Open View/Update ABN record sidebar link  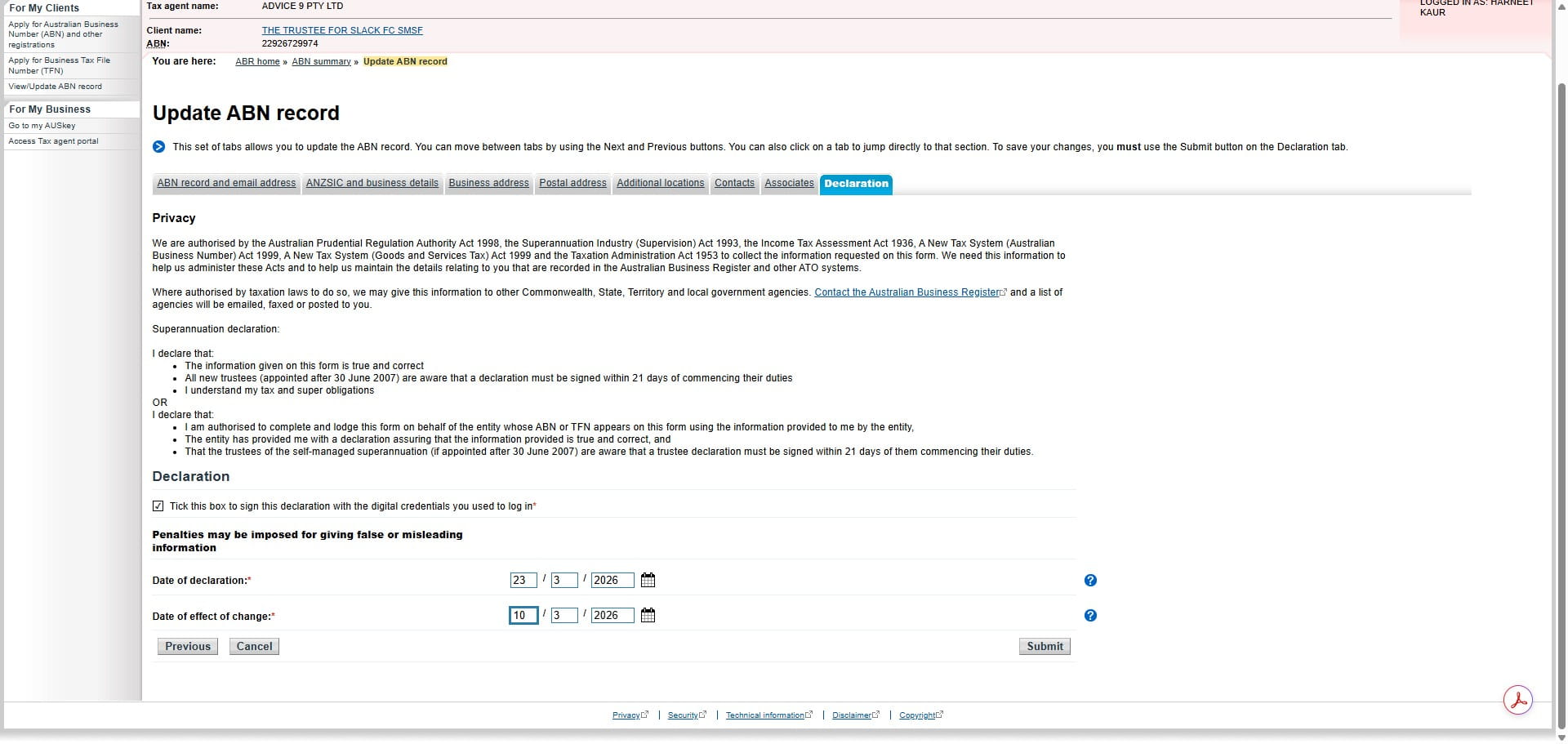[x=55, y=87]
